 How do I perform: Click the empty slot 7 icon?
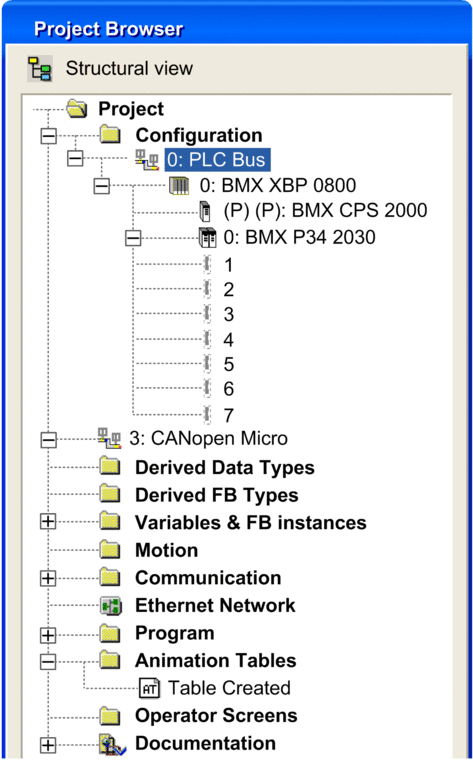[x=207, y=415]
